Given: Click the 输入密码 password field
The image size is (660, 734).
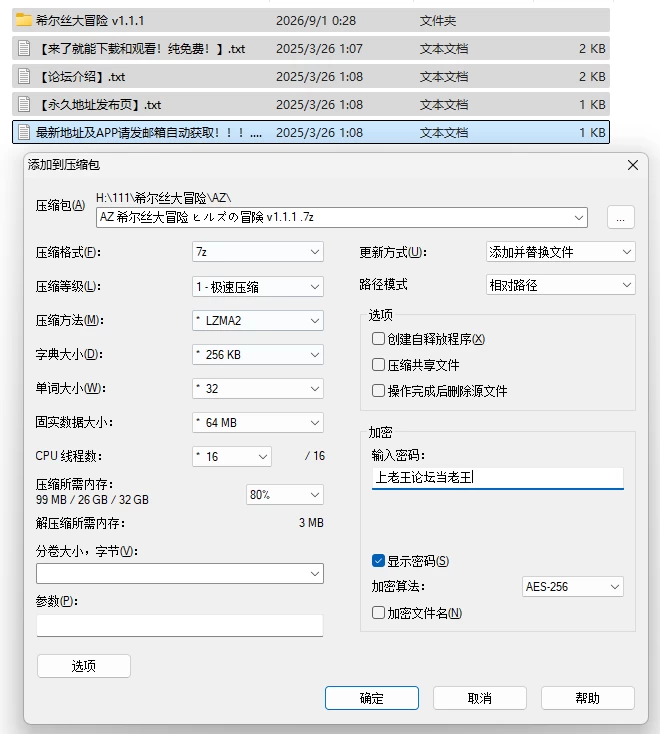Looking at the screenshot, I should click(x=498, y=477).
